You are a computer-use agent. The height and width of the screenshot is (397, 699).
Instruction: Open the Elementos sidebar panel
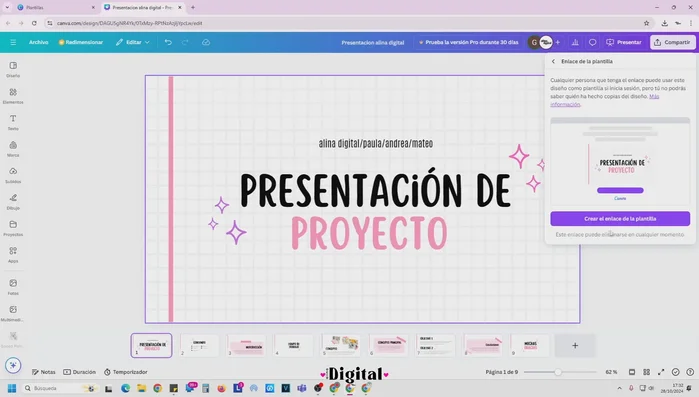coord(13,96)
